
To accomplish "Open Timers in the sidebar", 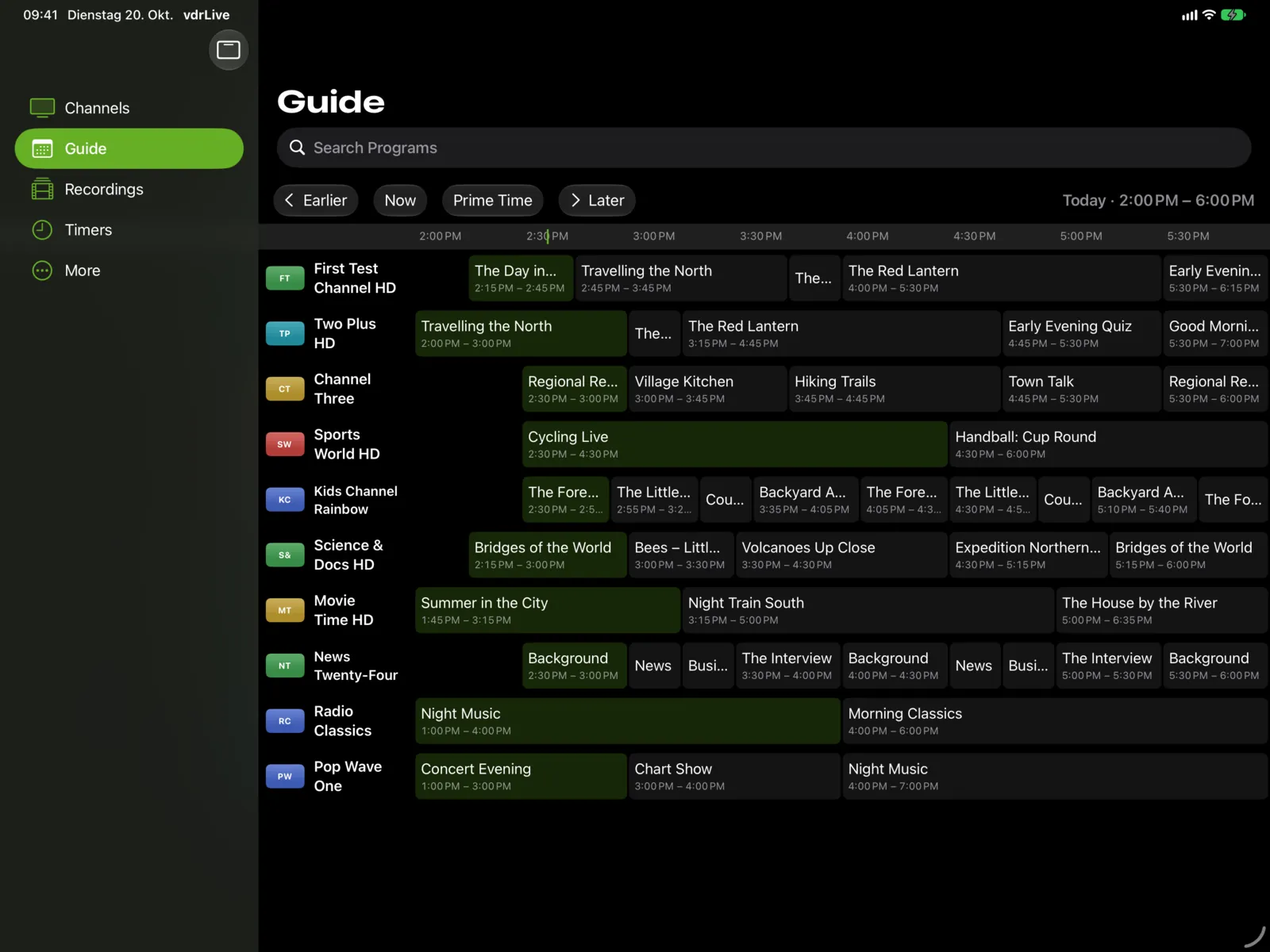I will tap(129, 229).
